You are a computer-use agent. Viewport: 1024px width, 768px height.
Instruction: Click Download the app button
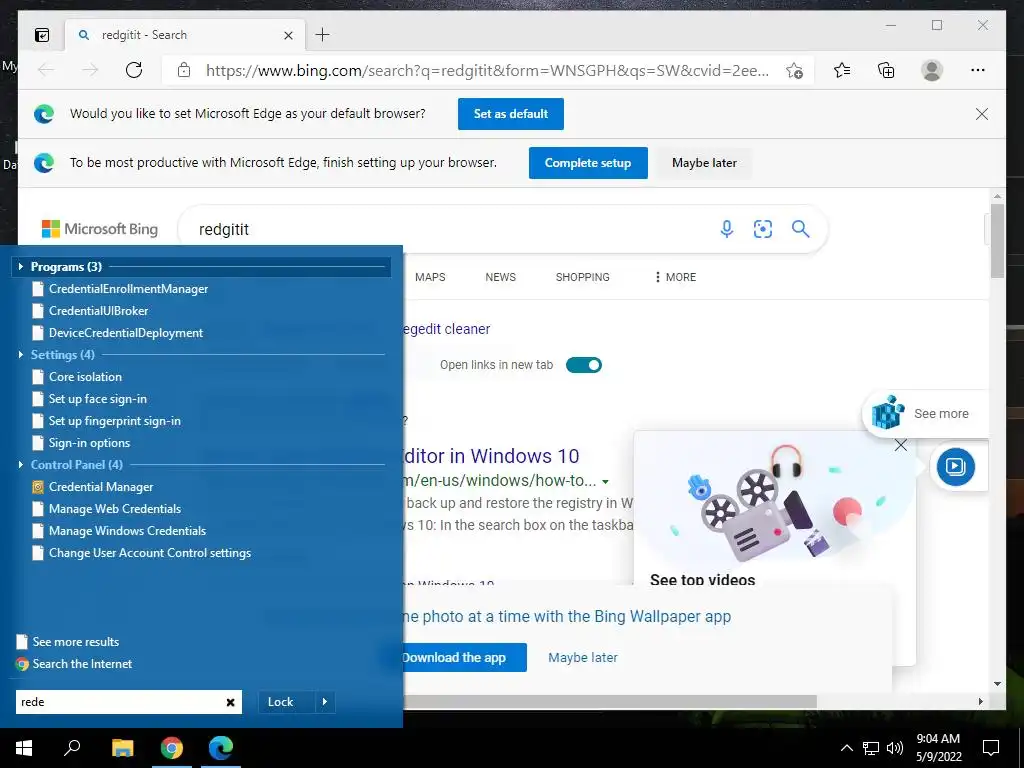coord(464,657)
